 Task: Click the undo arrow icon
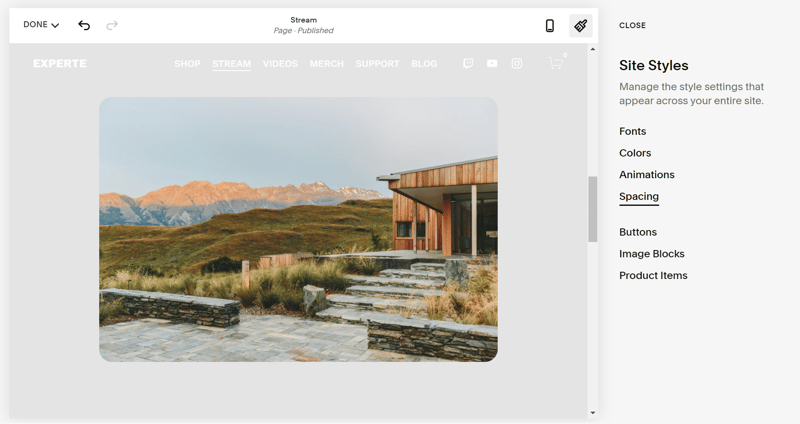(x=84, y=25)
